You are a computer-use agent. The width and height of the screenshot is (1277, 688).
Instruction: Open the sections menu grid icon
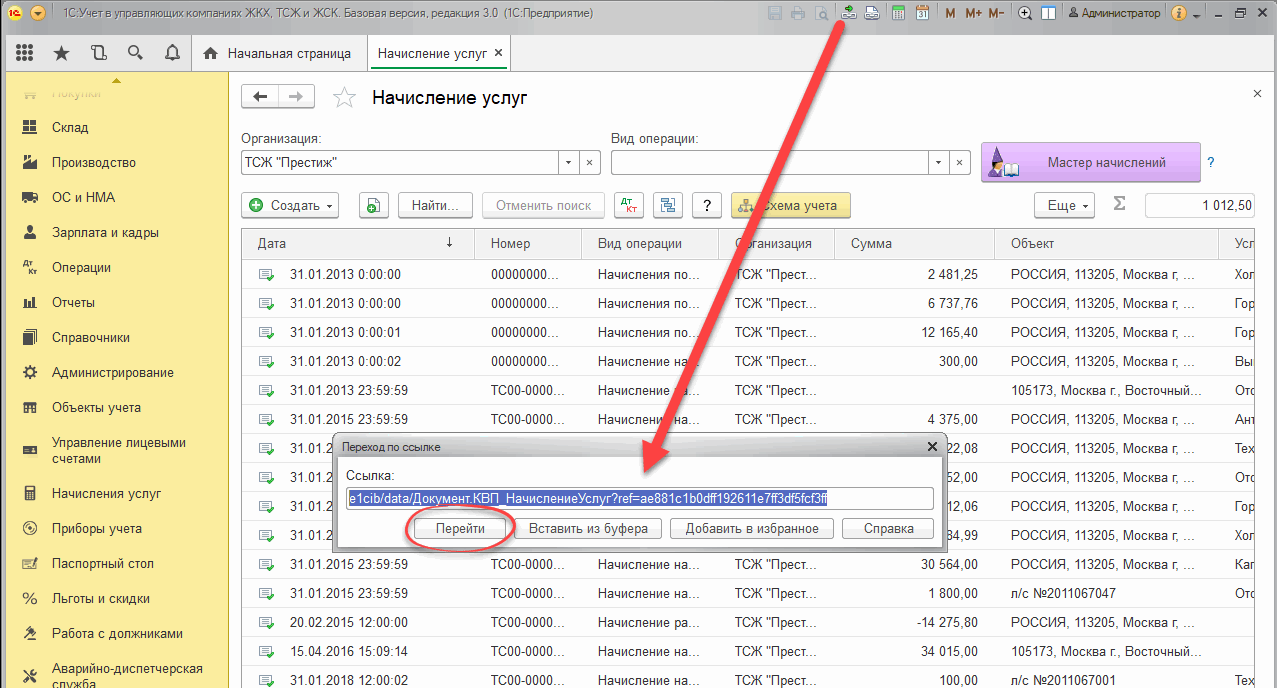(x=25, y=53)
